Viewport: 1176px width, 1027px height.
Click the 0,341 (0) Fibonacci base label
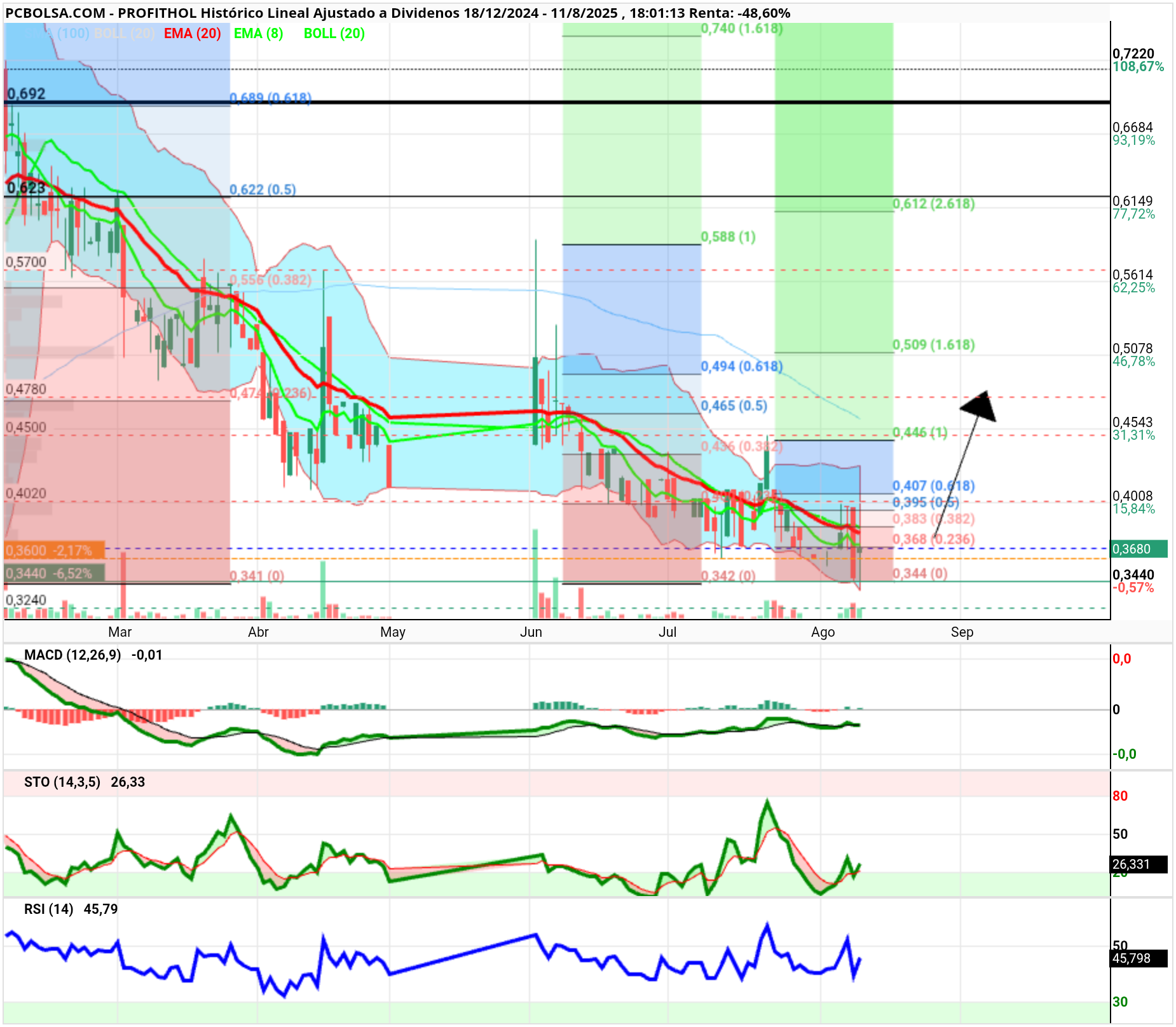257,576
